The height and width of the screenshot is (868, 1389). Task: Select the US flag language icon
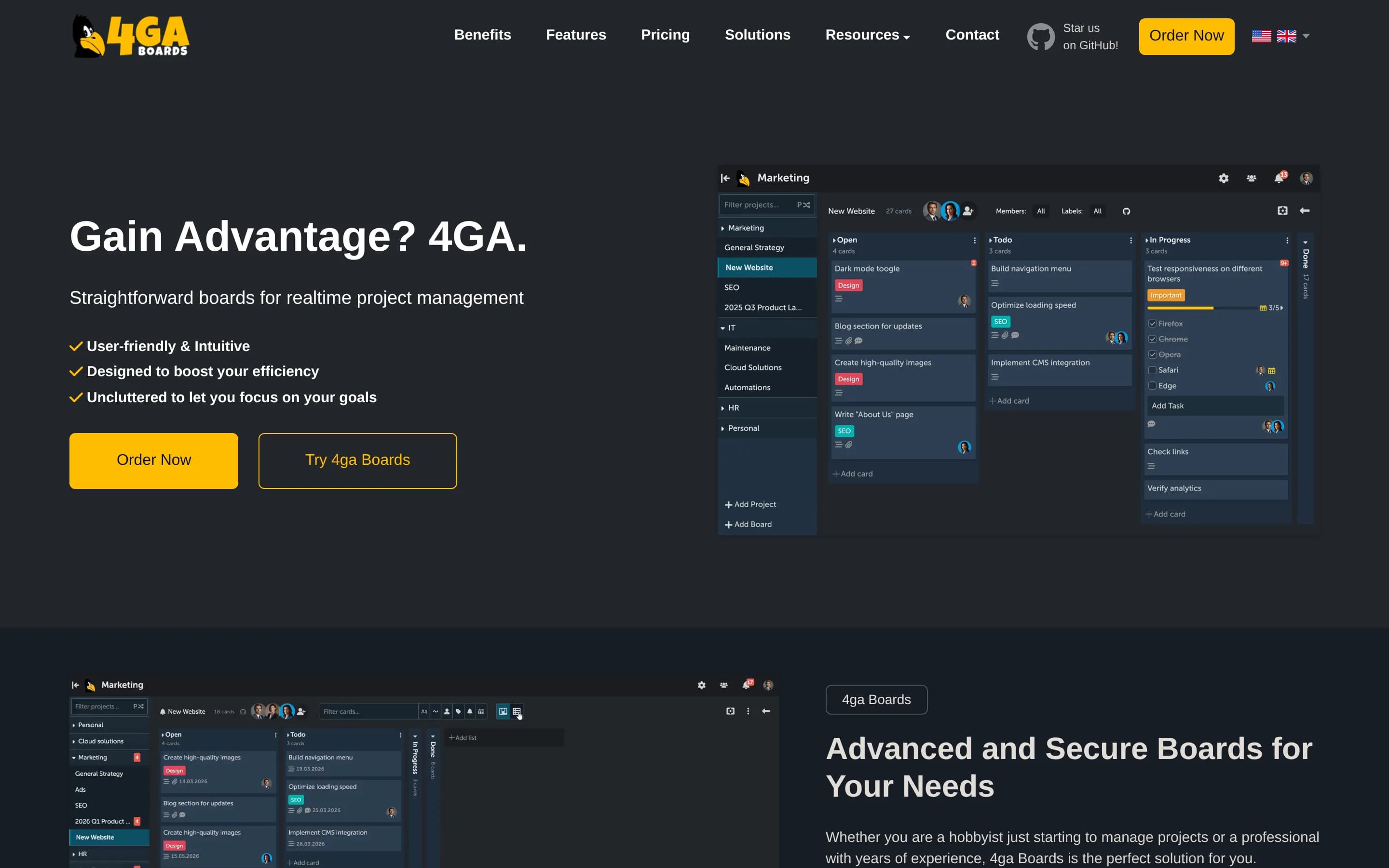(x=1261, y=36)
